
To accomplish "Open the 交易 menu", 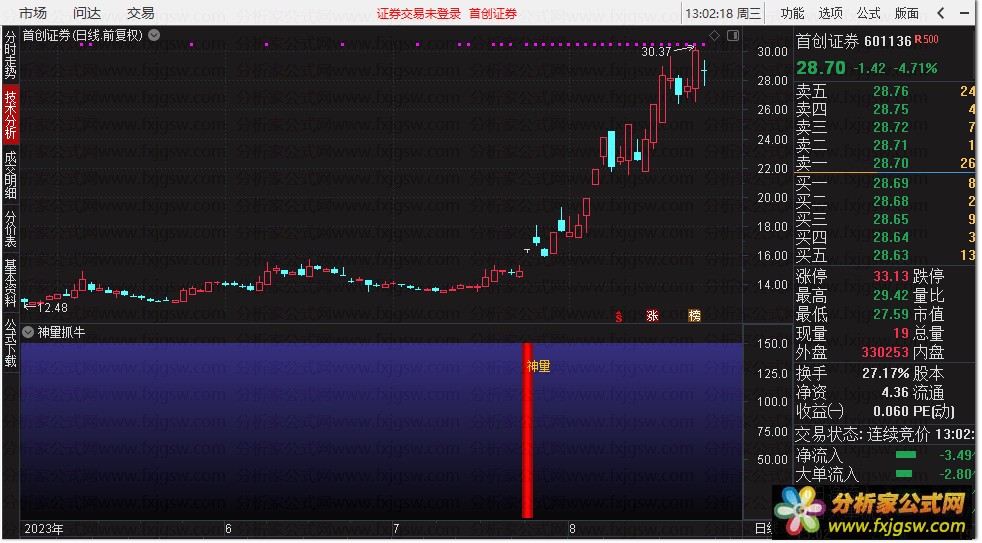I will tap(140, 13).
